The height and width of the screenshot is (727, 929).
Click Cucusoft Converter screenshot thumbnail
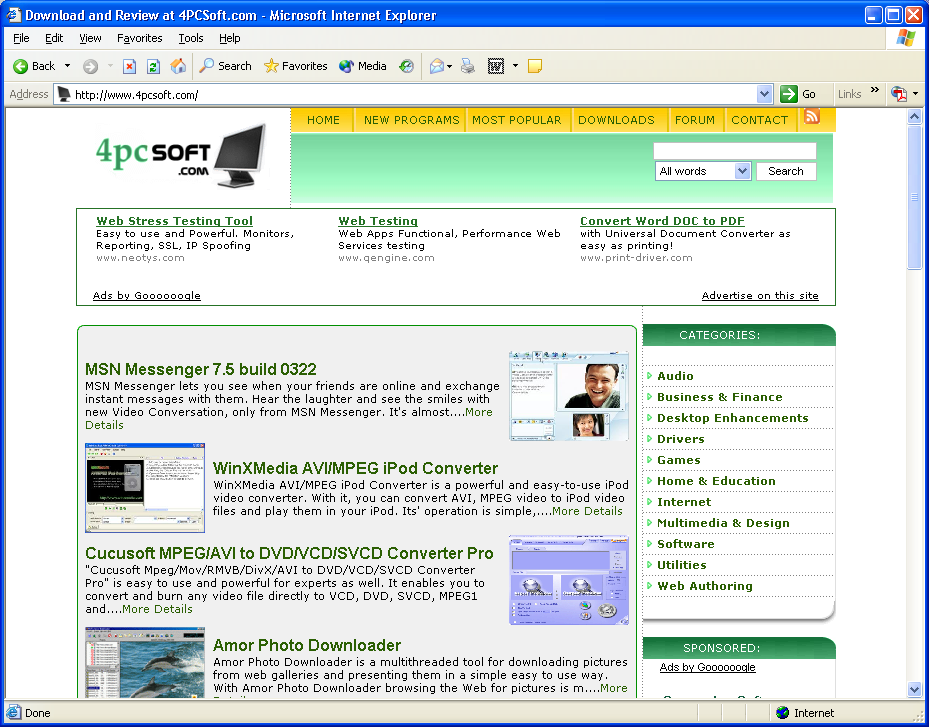tap(569, 580)
